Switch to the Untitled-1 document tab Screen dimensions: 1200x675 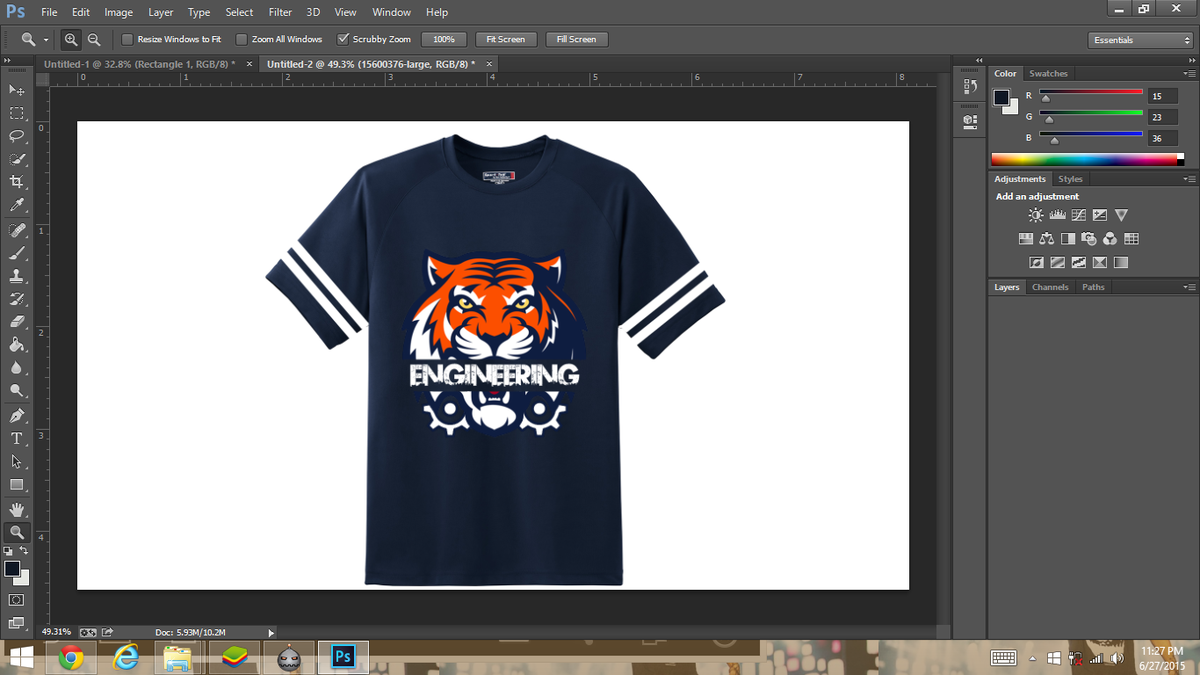(139, 63)
